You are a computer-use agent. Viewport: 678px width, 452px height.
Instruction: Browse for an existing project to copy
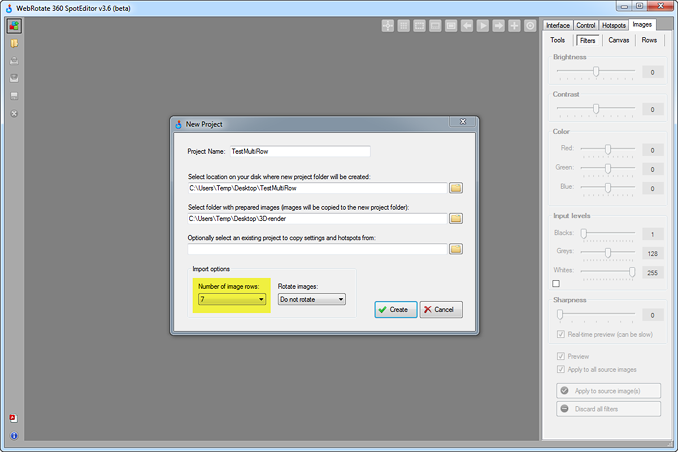click(x=455, y=248)
